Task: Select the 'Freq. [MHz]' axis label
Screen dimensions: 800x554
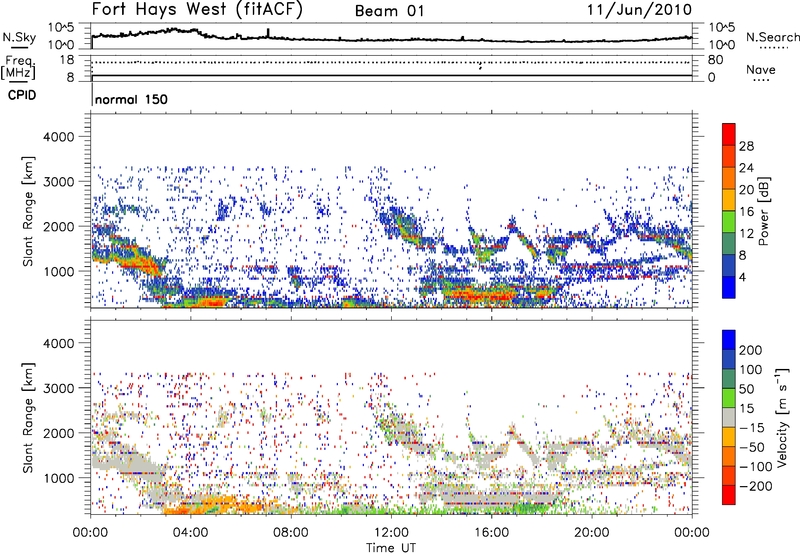Action: click(x=18, y=68)
